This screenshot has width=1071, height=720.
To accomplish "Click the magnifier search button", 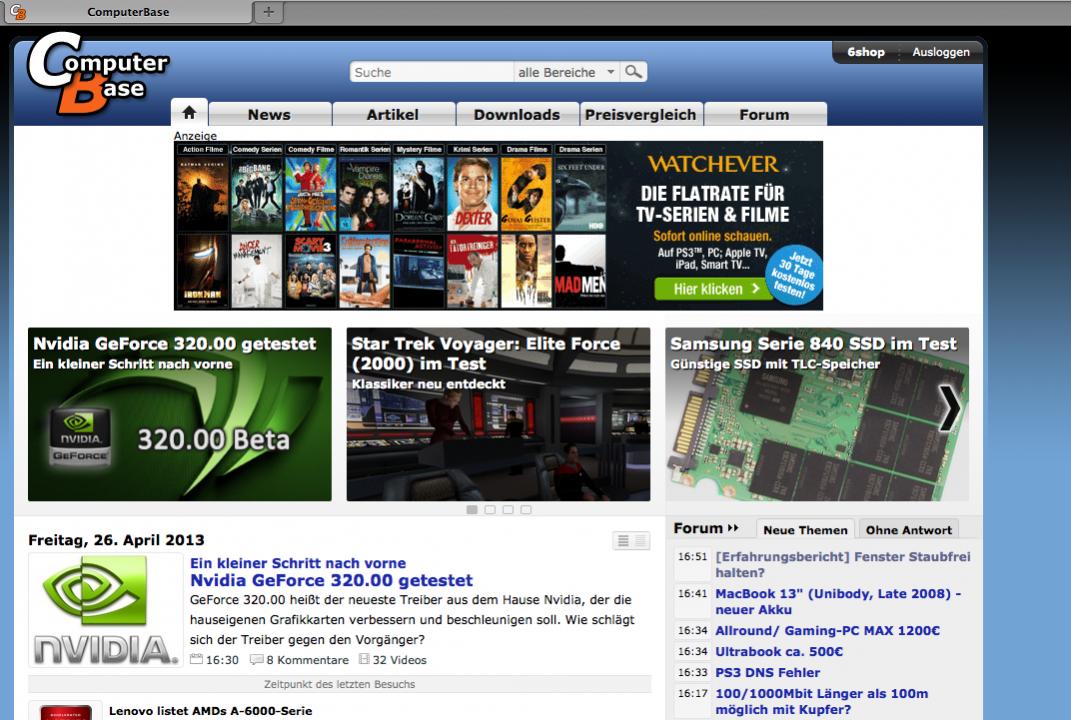I will pyautogui.click(x=633, y=72).
